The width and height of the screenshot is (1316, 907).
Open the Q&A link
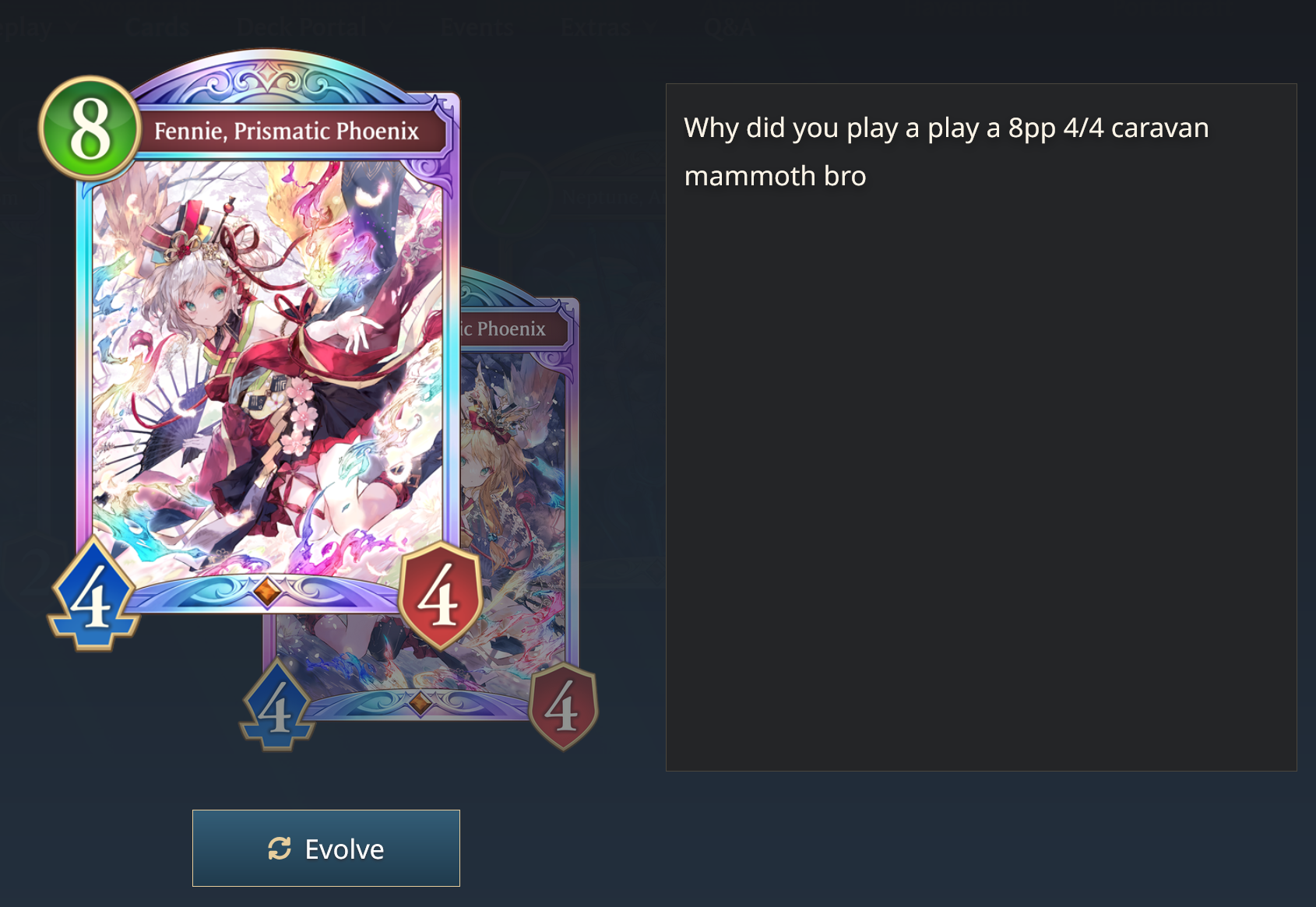(x=729, y=28)
